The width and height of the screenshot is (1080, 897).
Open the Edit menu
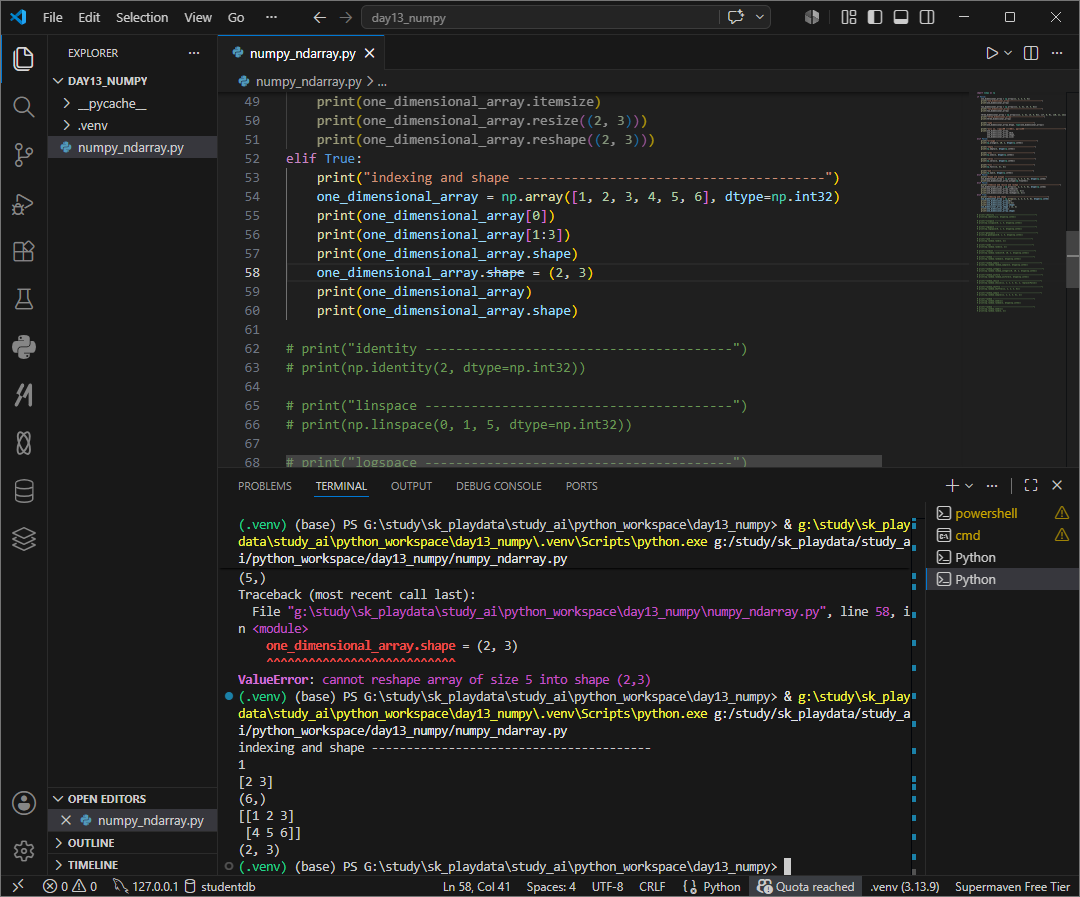point(89,17)
